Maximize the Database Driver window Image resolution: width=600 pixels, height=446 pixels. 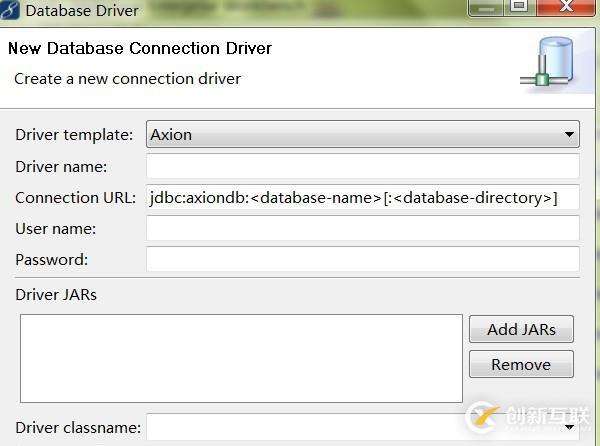[520, 6]
